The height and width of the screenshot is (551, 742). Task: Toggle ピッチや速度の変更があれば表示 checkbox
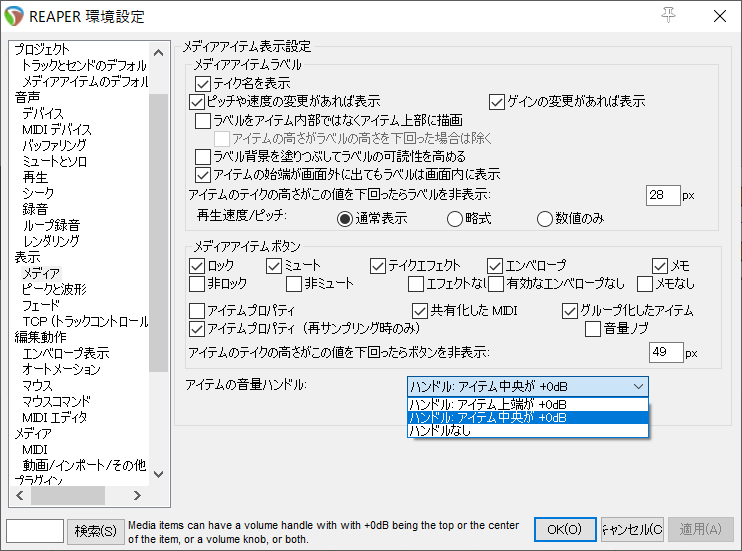pyautogui.click(x=196, y=102)
